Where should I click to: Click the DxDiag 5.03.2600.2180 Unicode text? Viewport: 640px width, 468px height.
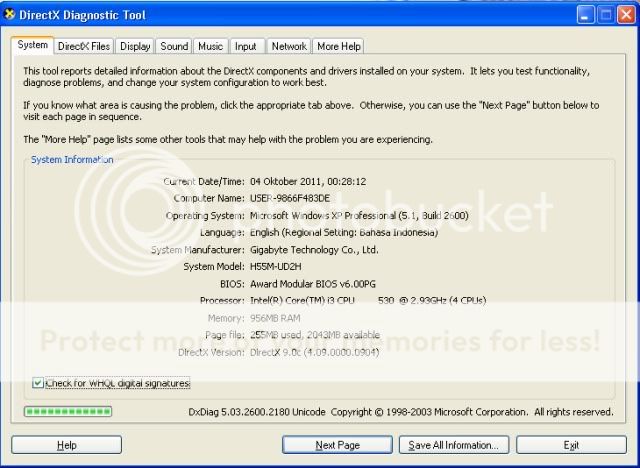click(x=257, y=412)
